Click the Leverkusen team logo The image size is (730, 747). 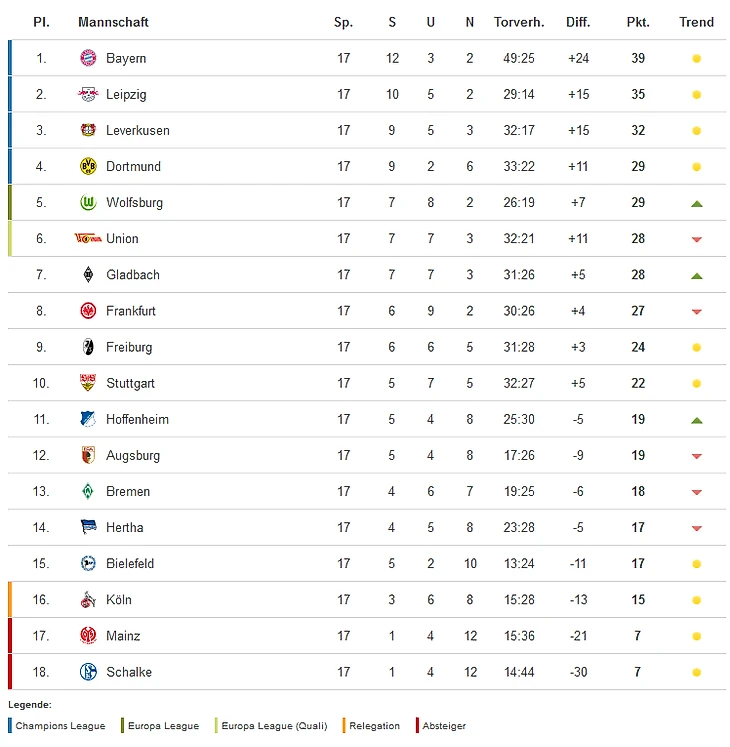click(x=88, y=130)
